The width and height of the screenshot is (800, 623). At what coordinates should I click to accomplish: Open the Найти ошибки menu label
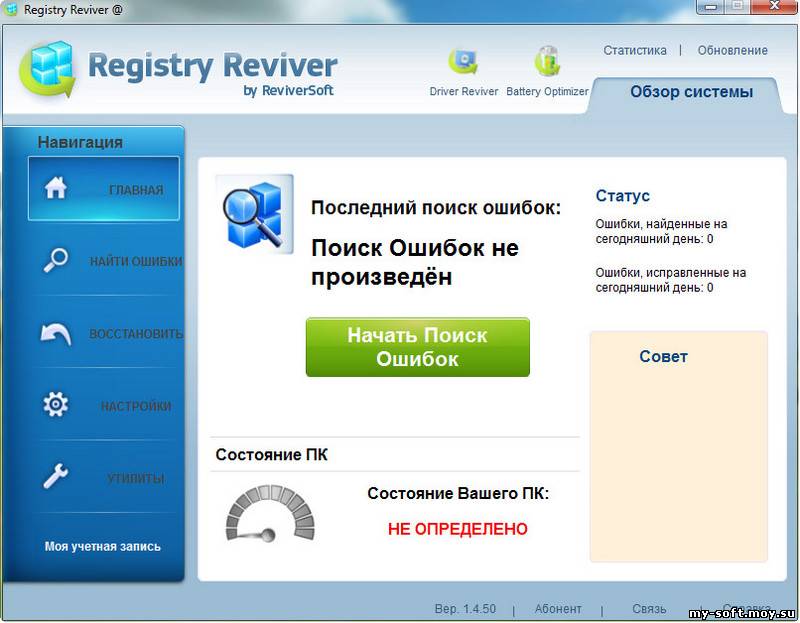coord(136,261)
